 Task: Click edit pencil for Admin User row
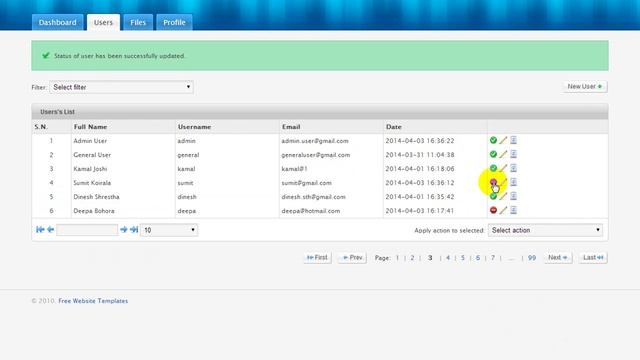point(503,140)
